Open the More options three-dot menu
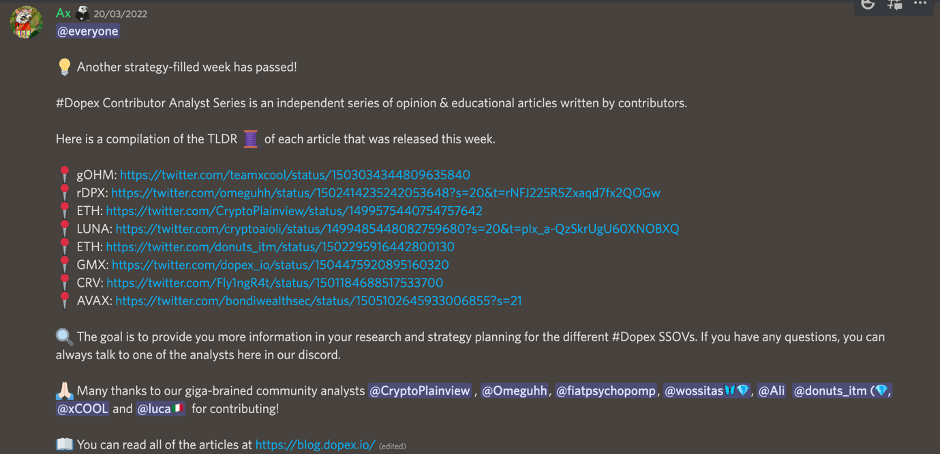 (x=920, y=5)
